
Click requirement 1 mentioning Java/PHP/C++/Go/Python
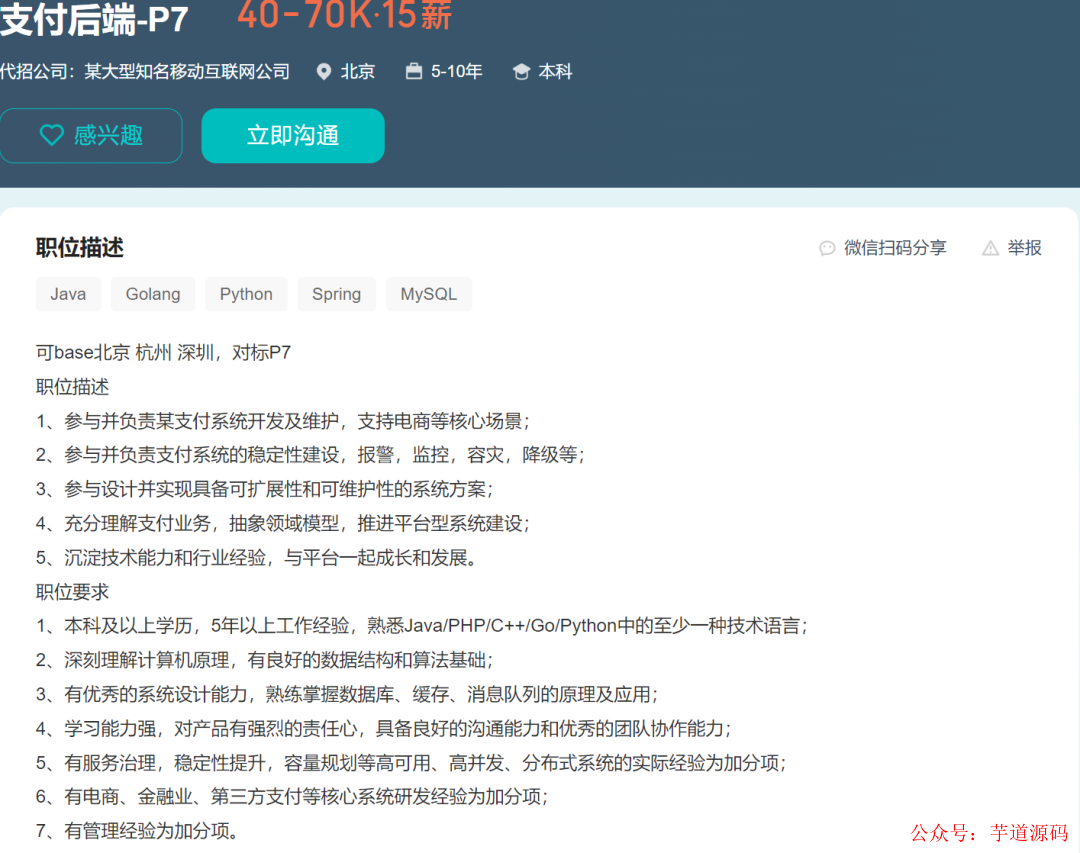422,626
